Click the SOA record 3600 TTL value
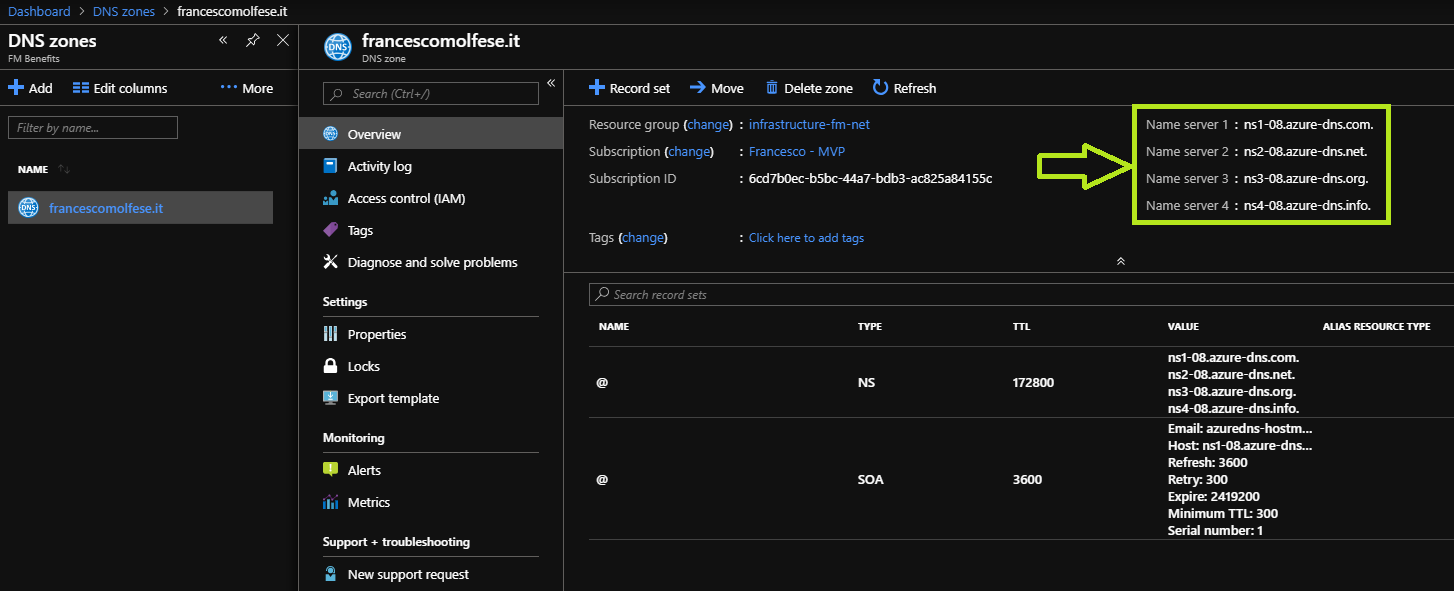This screenshot has width=1454, height=591. [1027, 480]
